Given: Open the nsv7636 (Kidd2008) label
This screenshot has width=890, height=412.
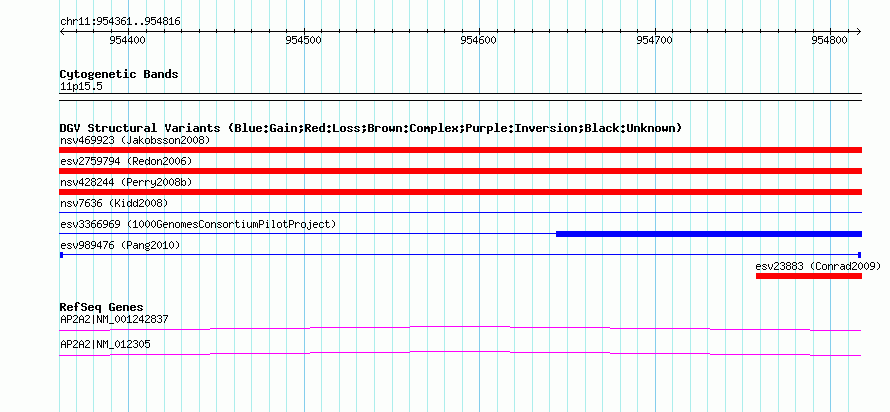Looking at the screenshot, I should click(114, 203).
